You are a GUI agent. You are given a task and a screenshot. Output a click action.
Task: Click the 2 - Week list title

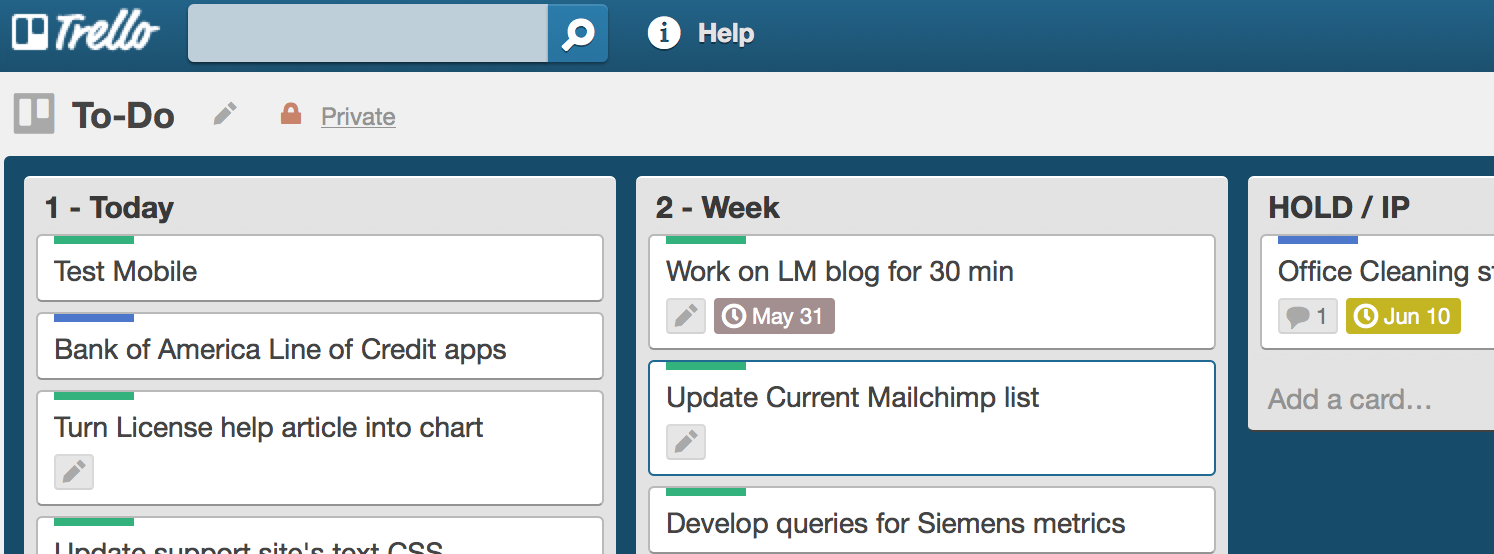click(718, 208)
